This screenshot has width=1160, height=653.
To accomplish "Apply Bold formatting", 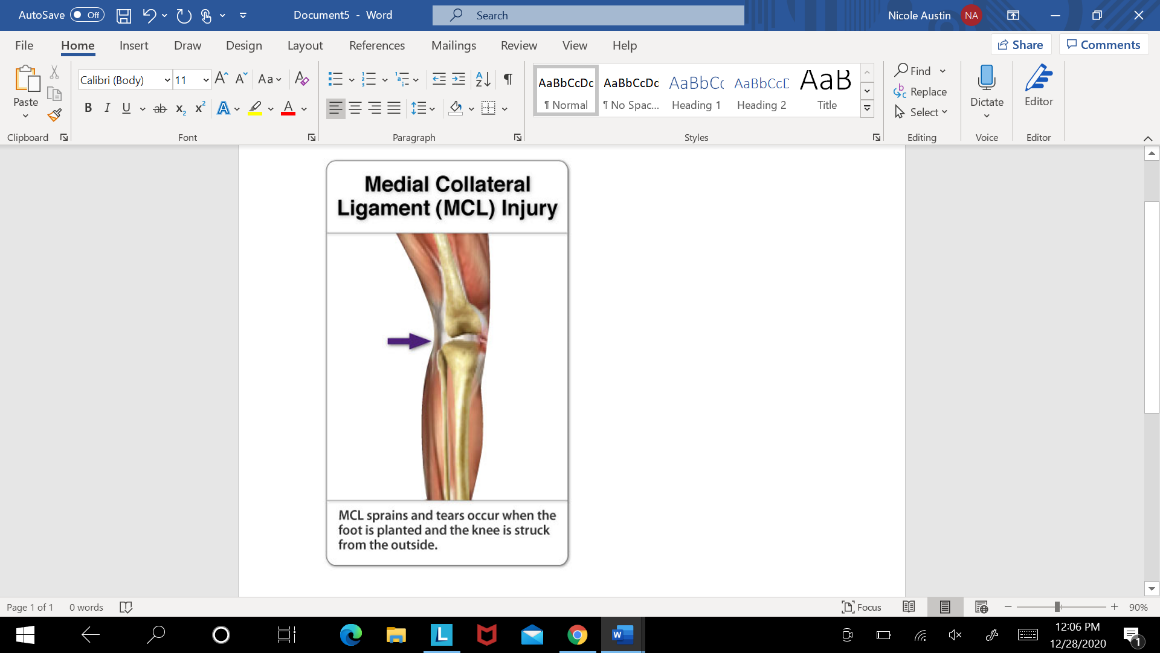I will (88, 108).
